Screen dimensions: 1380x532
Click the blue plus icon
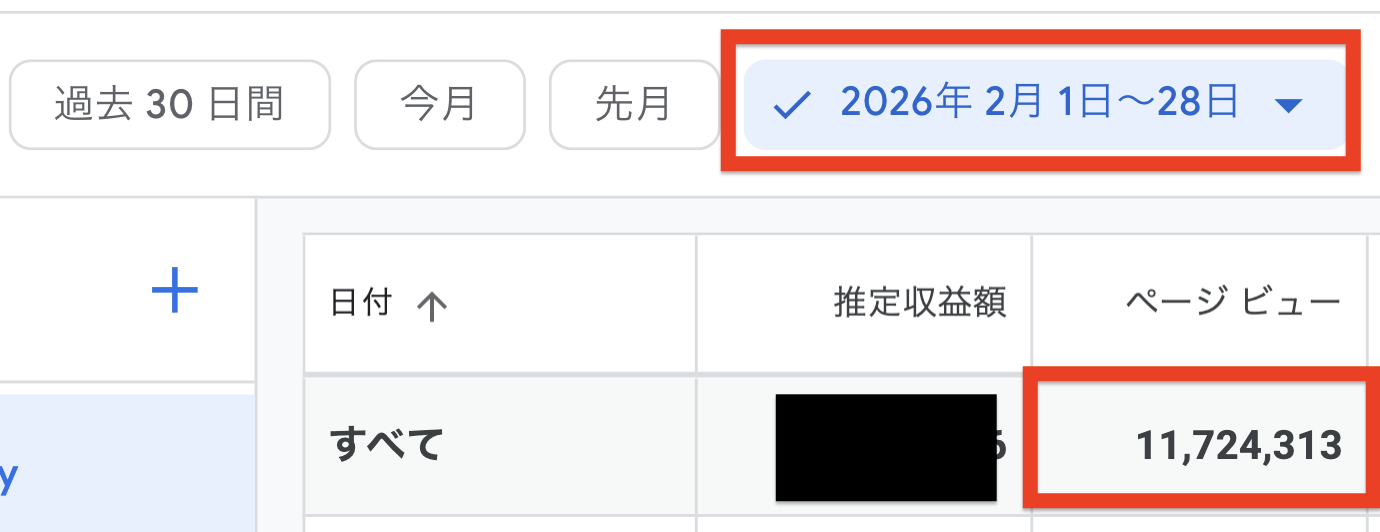175,291
